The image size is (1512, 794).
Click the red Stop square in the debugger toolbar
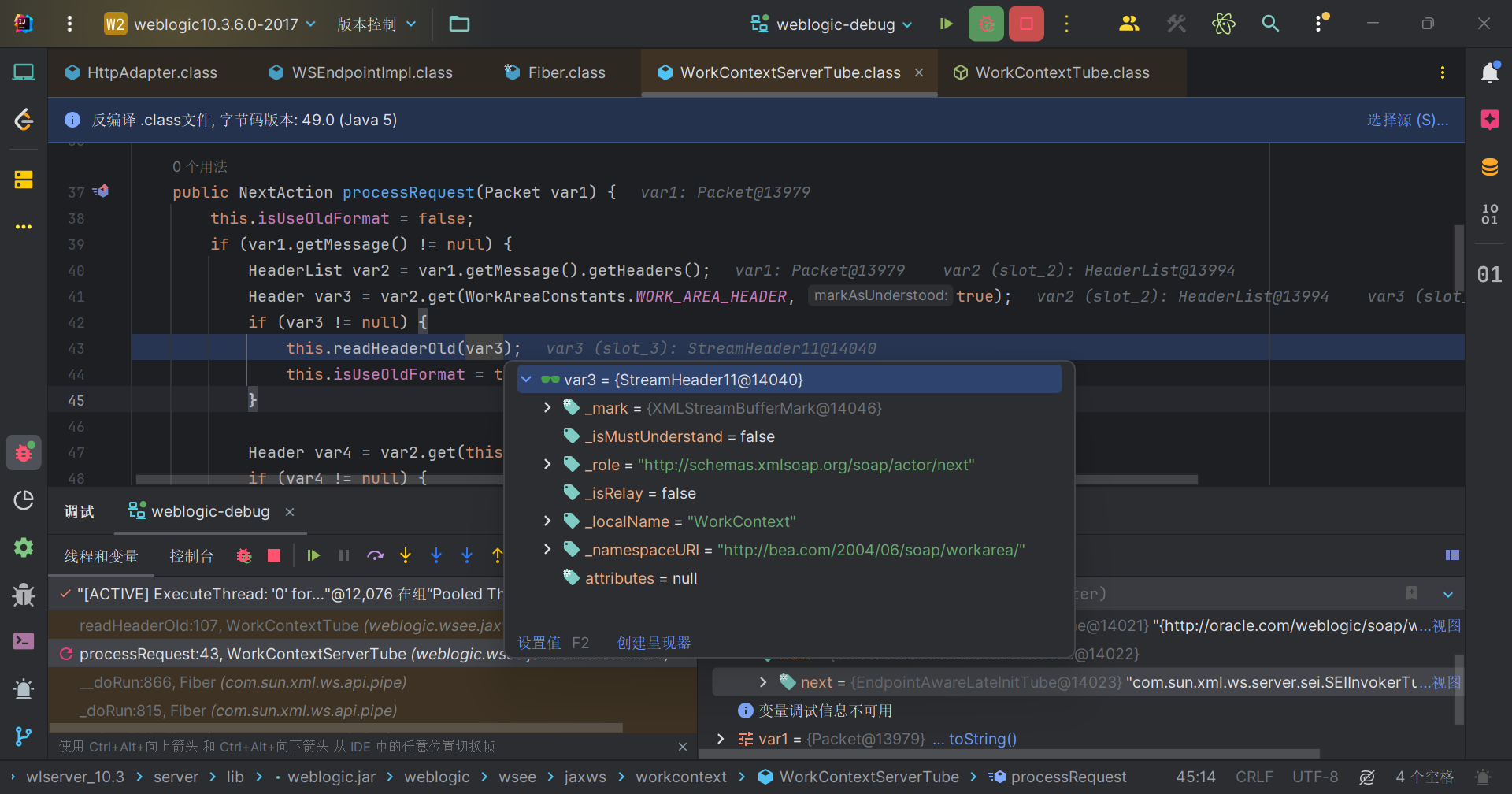click(274, 555)
